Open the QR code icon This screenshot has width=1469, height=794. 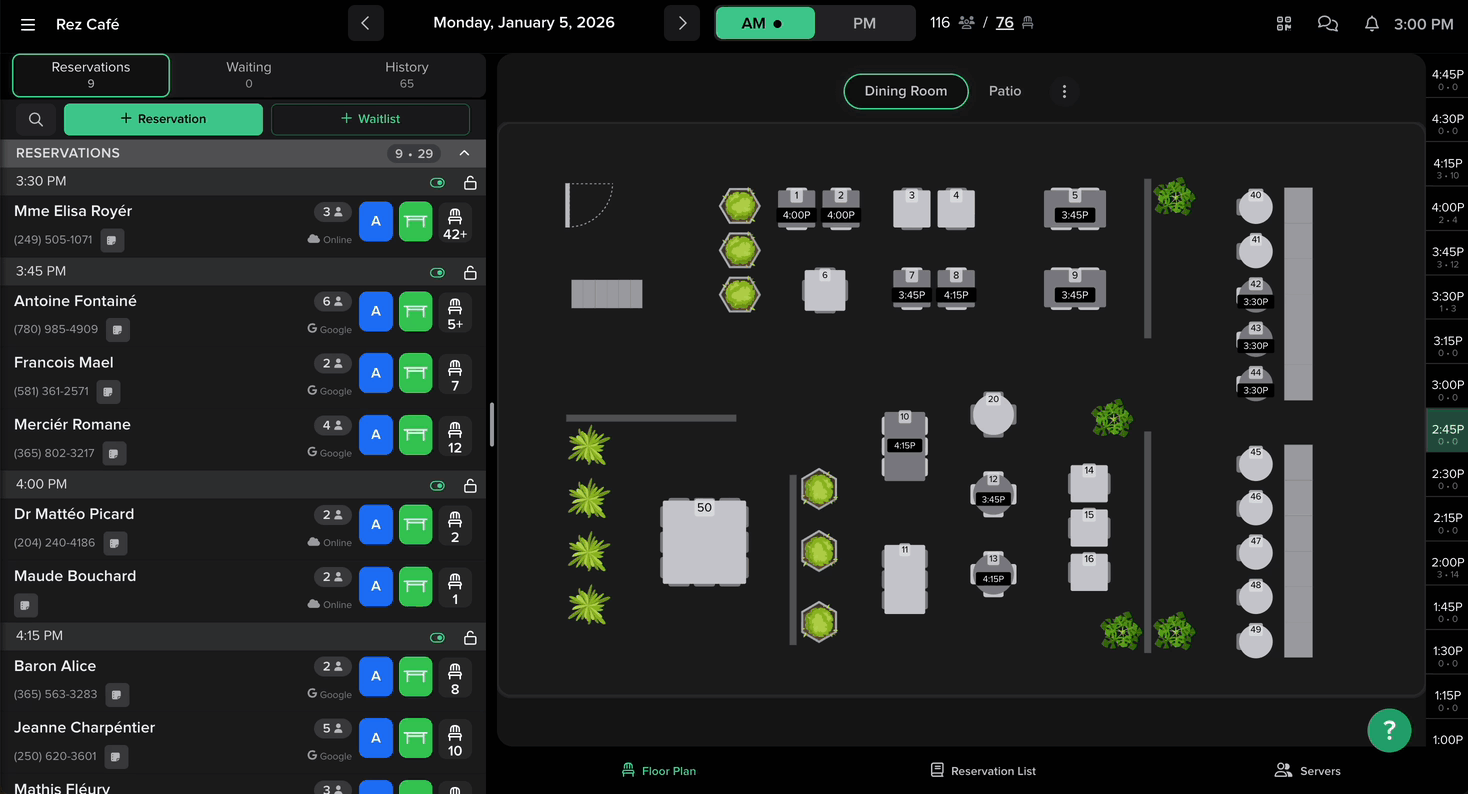(x=1284, y=24)
